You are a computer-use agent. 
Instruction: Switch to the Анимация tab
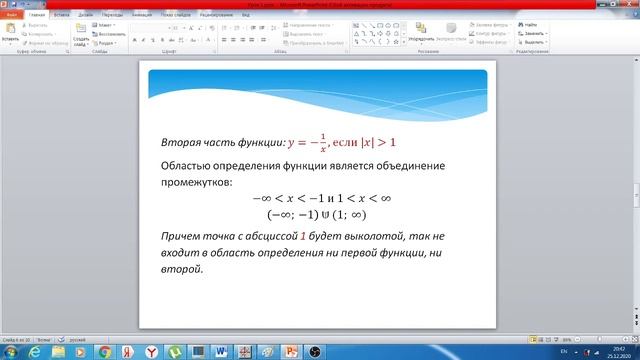point(142,15)
